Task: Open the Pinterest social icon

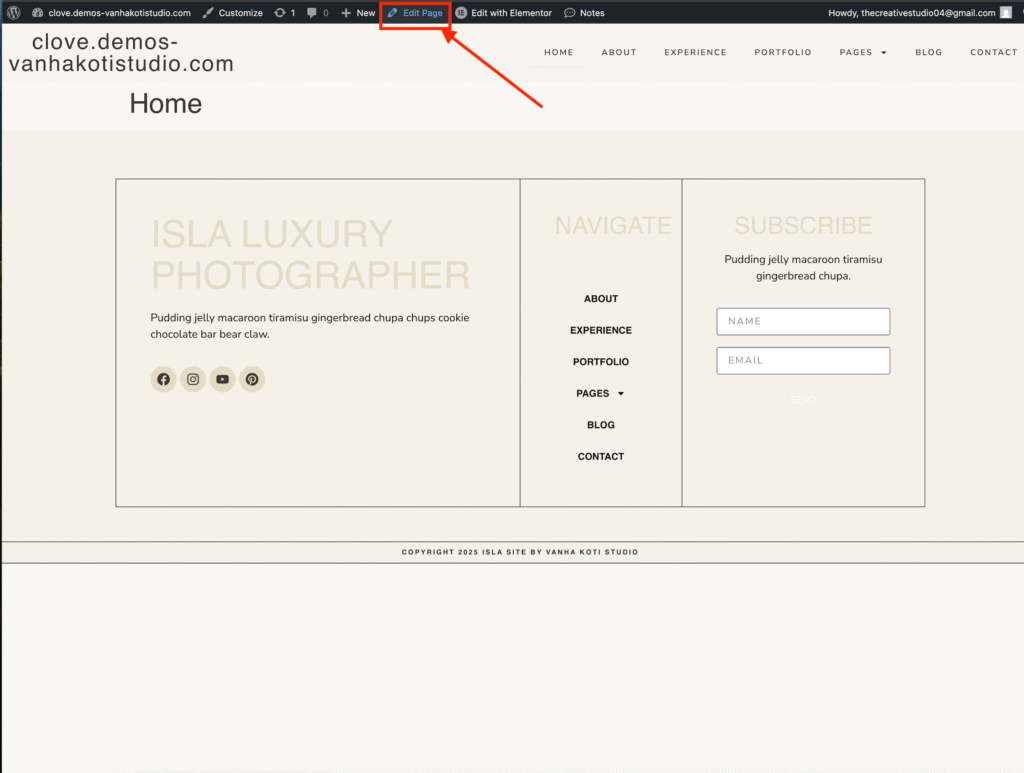Action: click(252, 380)
